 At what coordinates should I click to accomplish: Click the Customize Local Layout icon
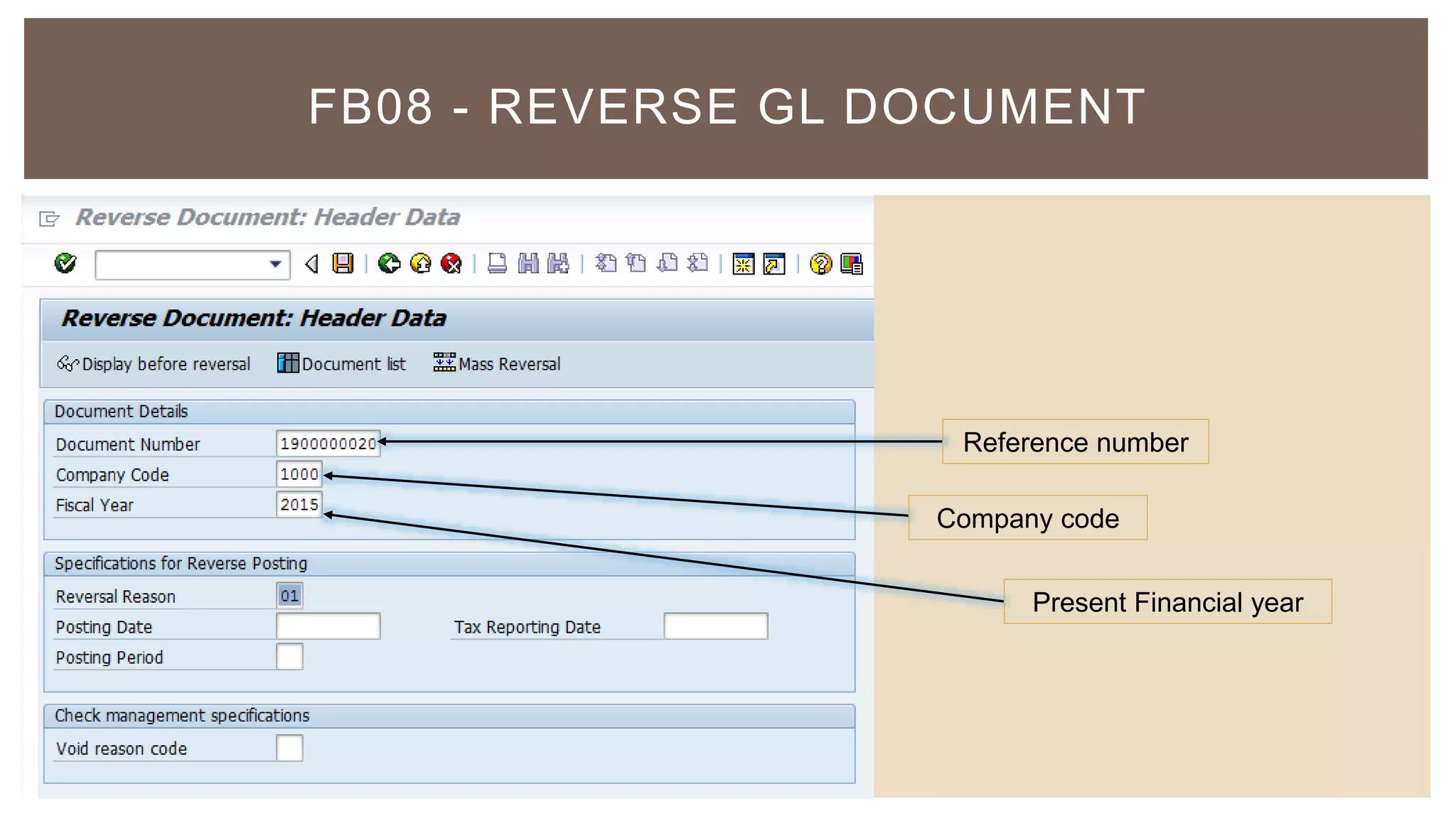(x=851, y=264)
